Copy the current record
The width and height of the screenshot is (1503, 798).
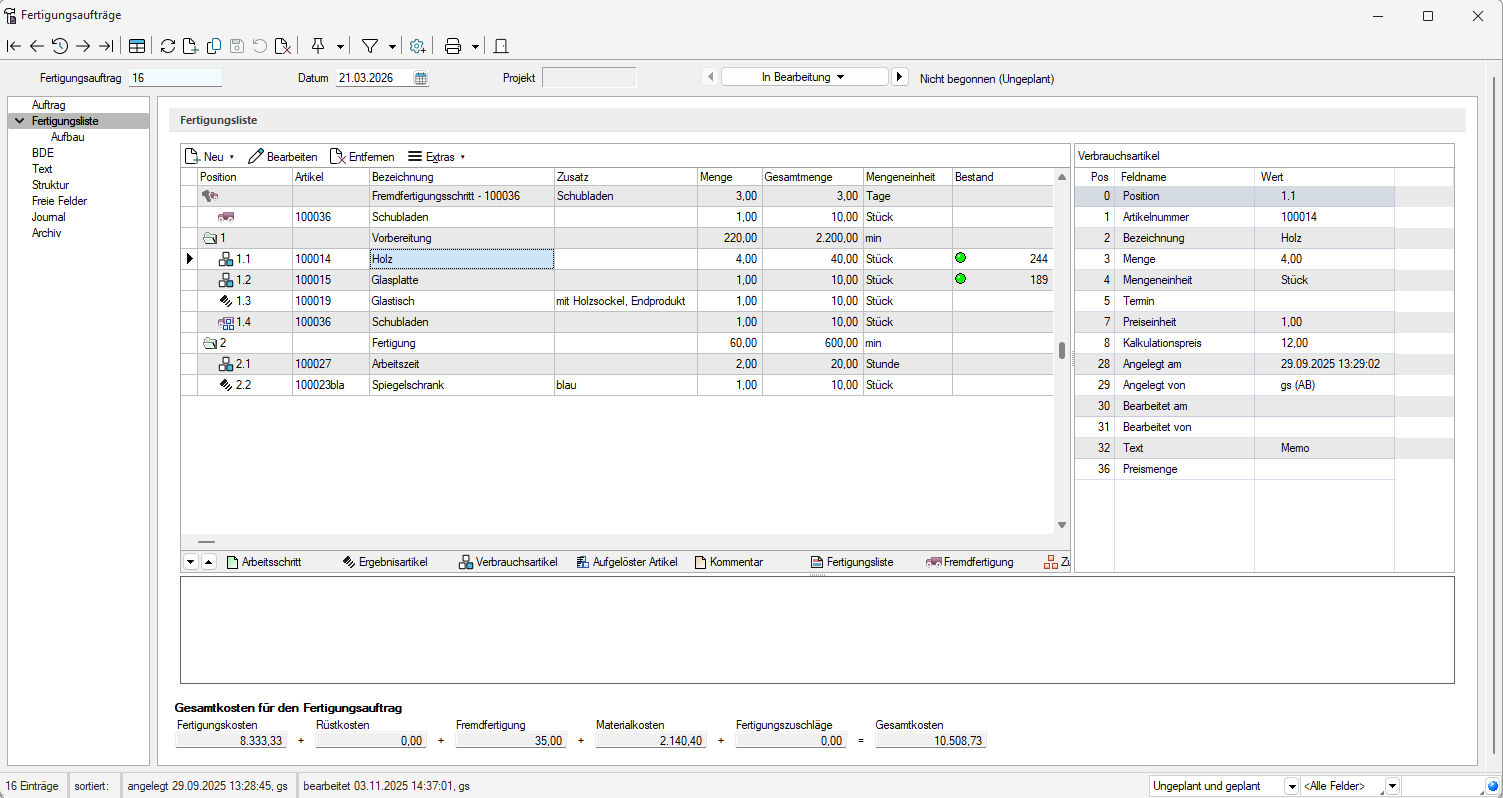(x=214, y=46)
